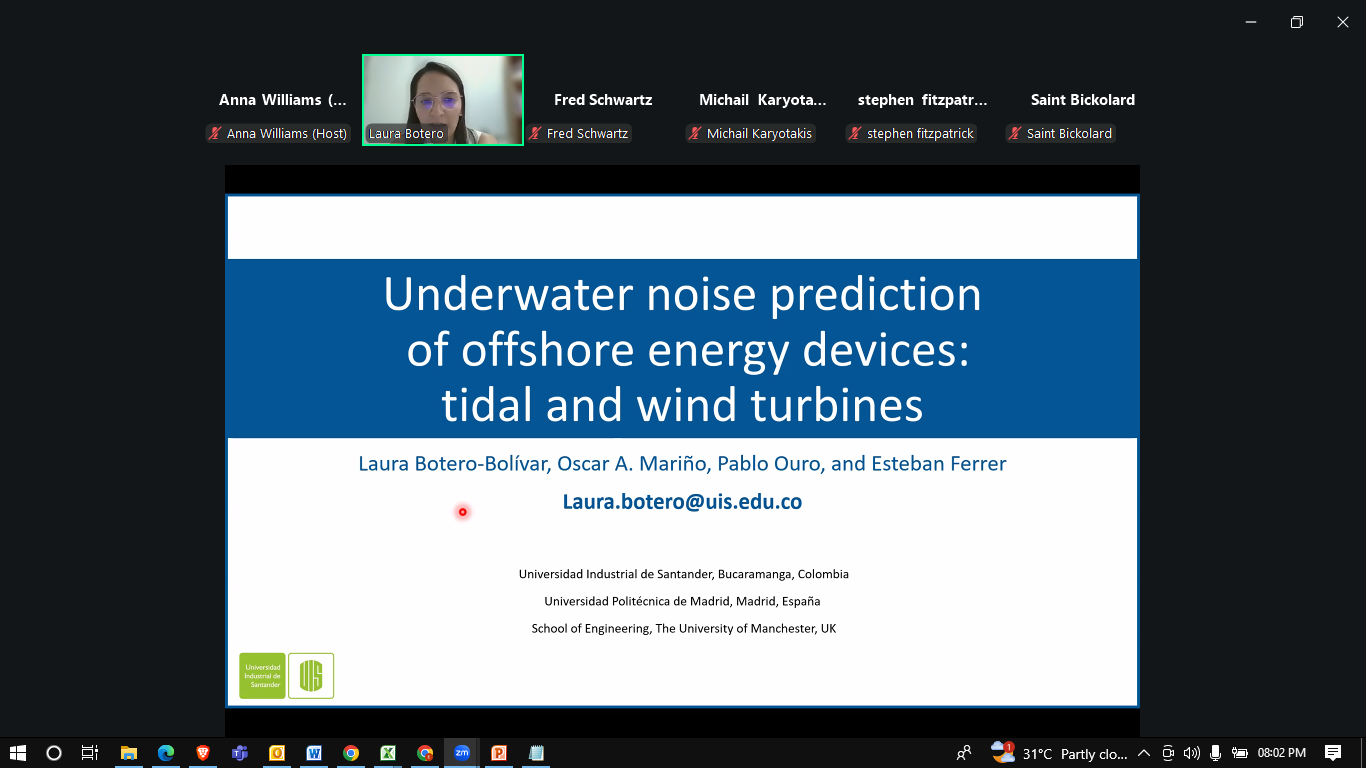Viewport: 1366px width, 768px height.
Task: Select Saint Bickolard participant tile
Action: (x=1083, y=100)
